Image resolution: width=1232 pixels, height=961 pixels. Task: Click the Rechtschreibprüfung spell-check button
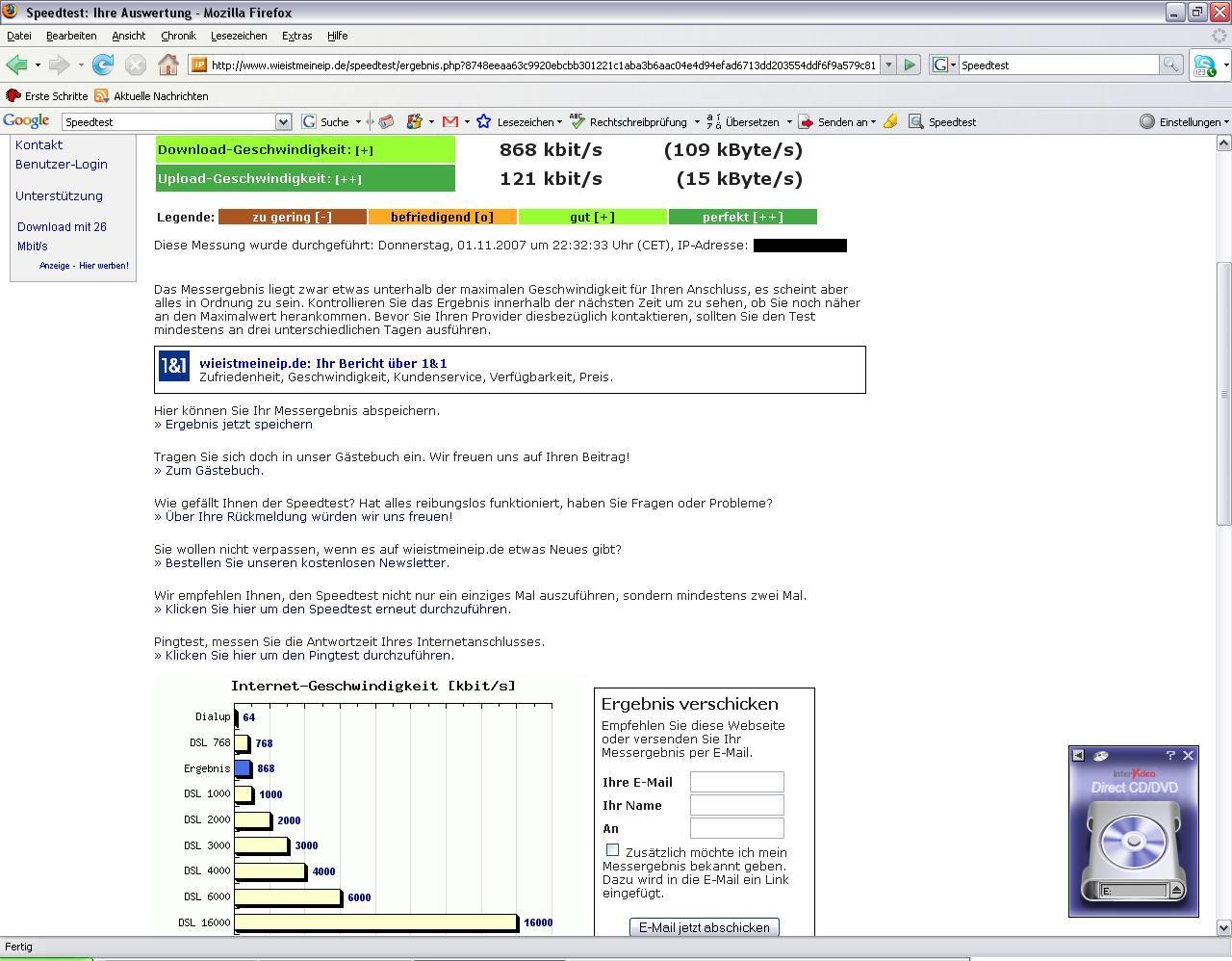pos(629,121)
